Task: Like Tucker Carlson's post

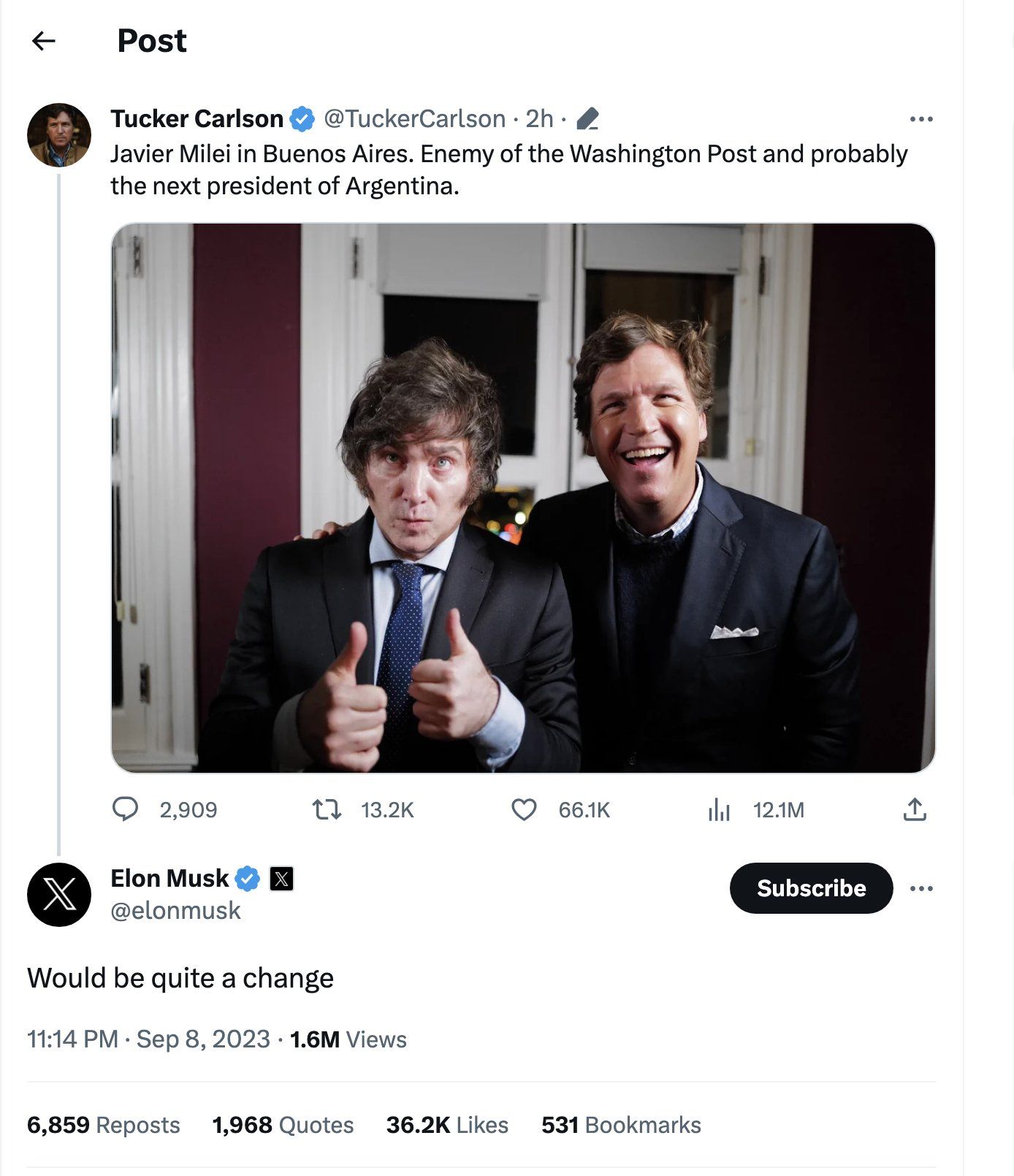Action: (x=524, y=809)
